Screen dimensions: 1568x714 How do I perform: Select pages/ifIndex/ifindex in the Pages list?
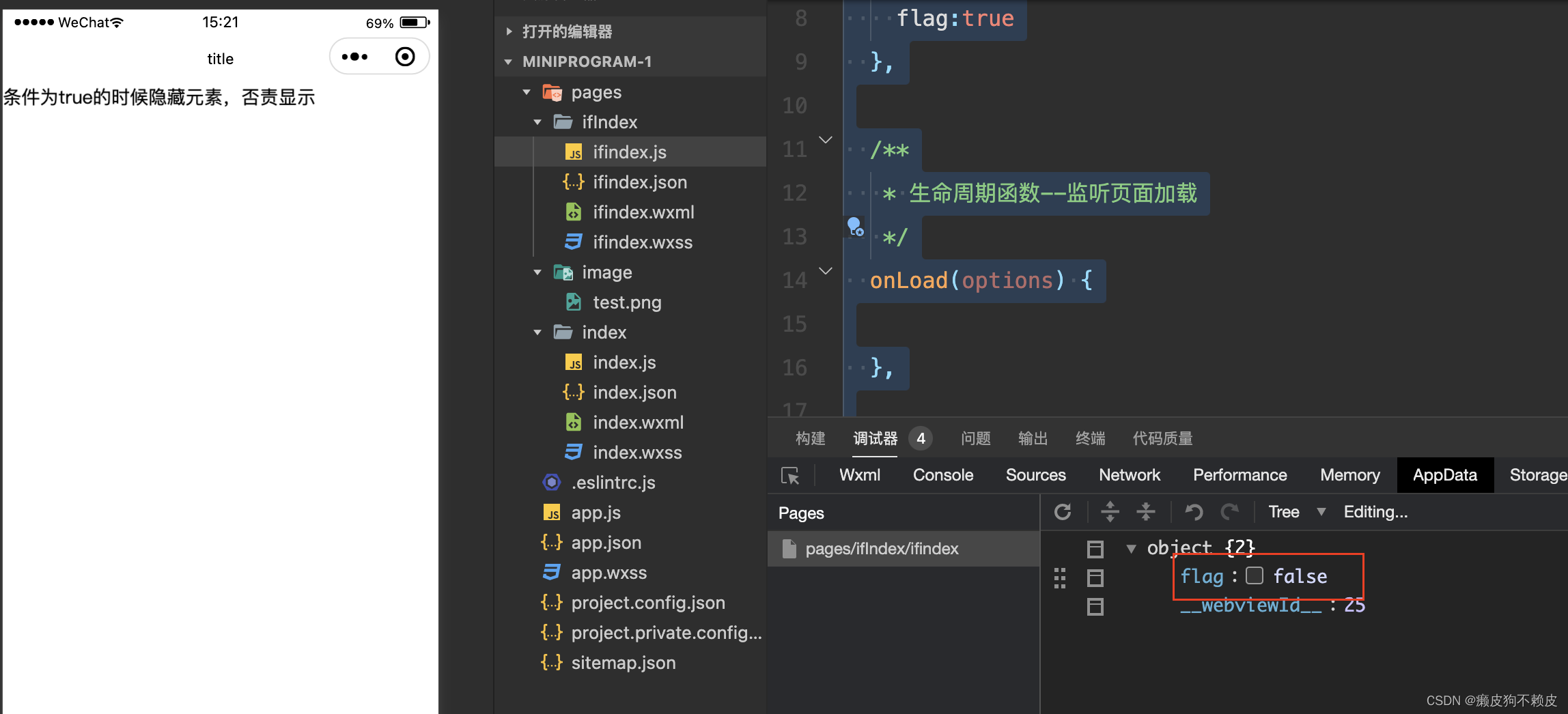pyautogui.click(x=882, y=548)
